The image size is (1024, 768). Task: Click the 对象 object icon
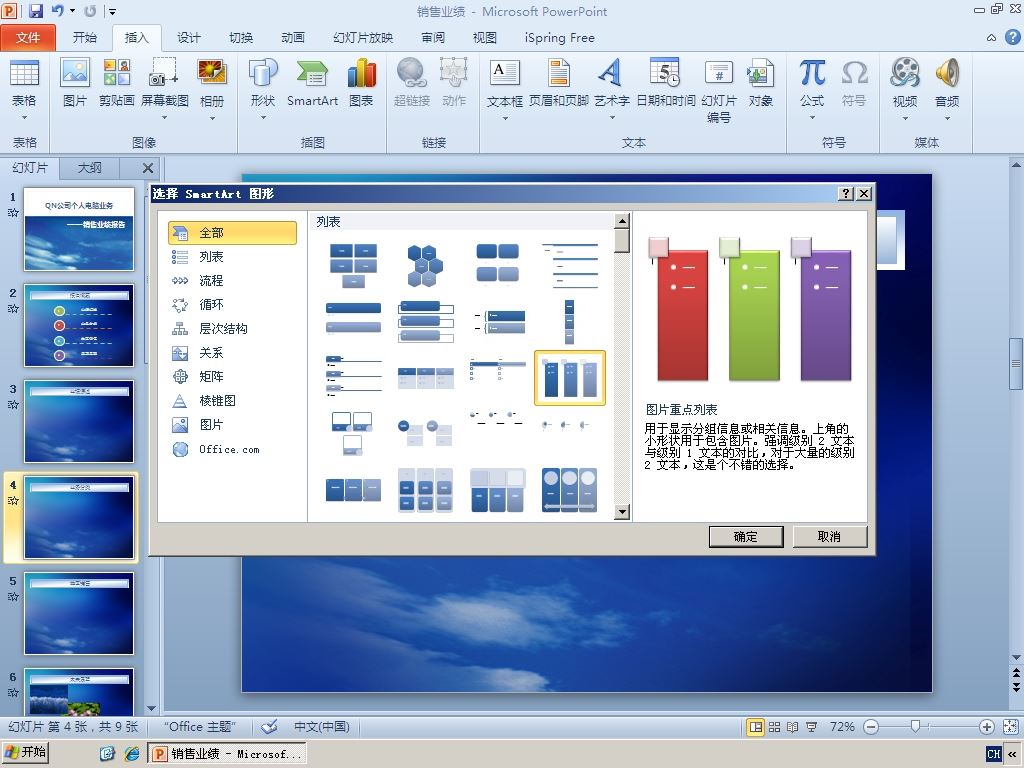point(760,83)
